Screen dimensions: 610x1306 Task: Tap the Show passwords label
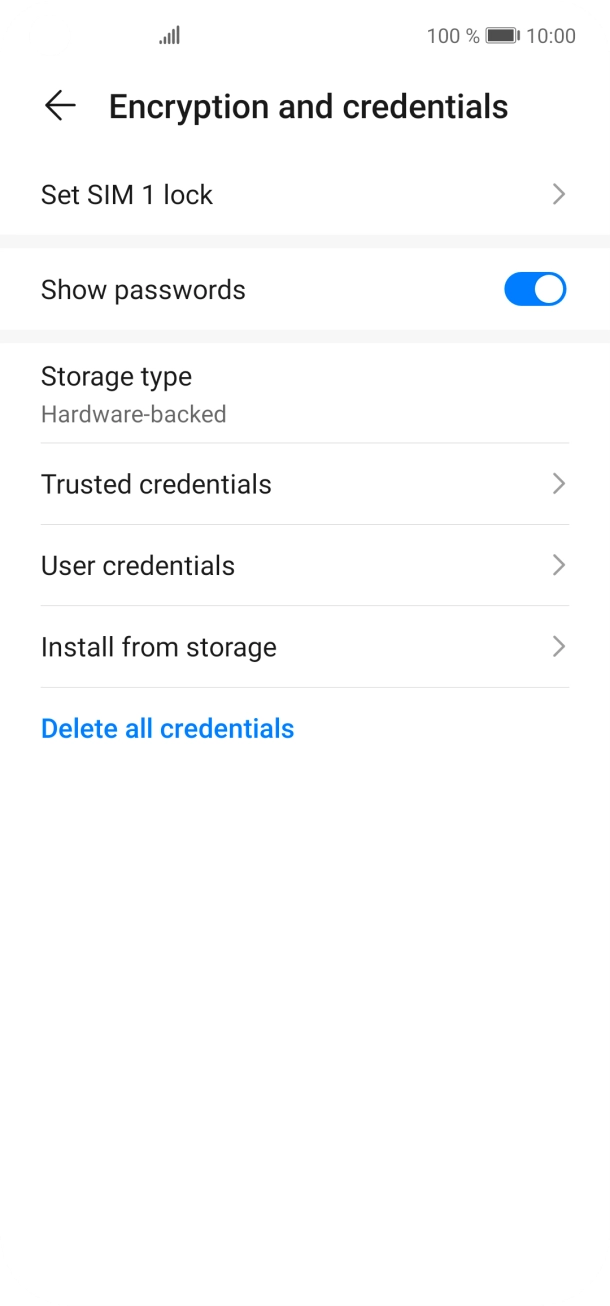click(143, 290)
